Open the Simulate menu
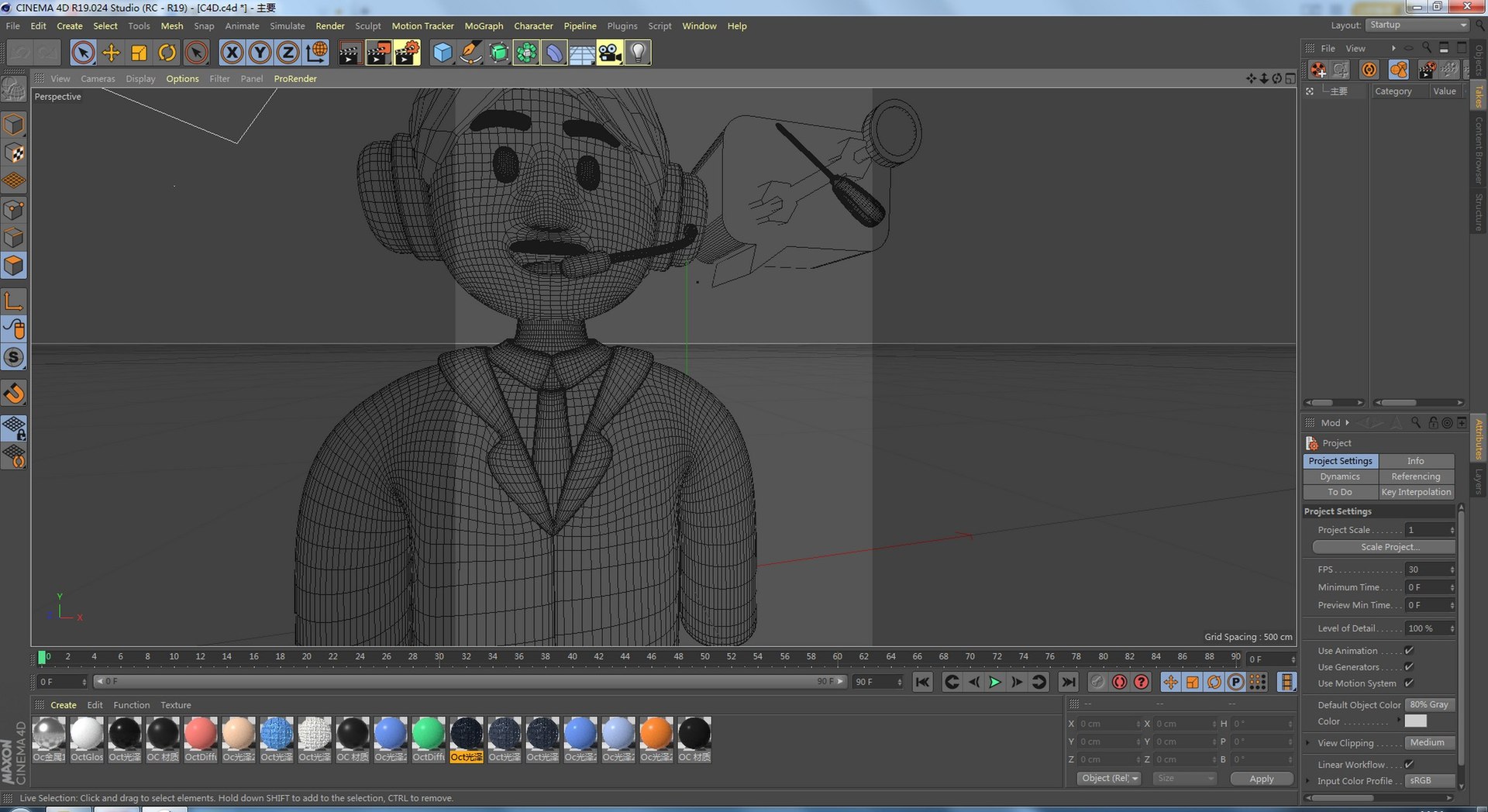Screen dimensions: 1488x812 (287, 26)
